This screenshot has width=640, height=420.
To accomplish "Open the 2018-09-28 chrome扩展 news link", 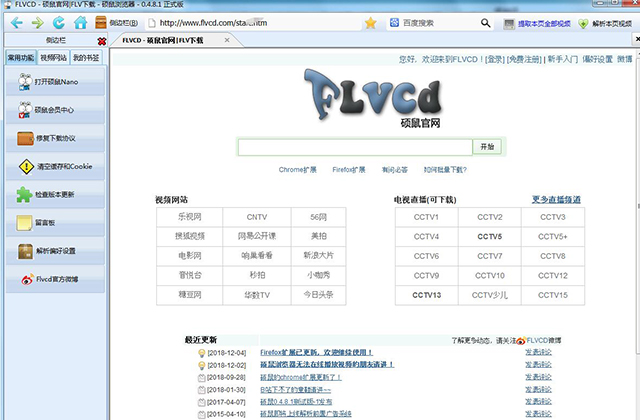I will [x=300, y=377].
